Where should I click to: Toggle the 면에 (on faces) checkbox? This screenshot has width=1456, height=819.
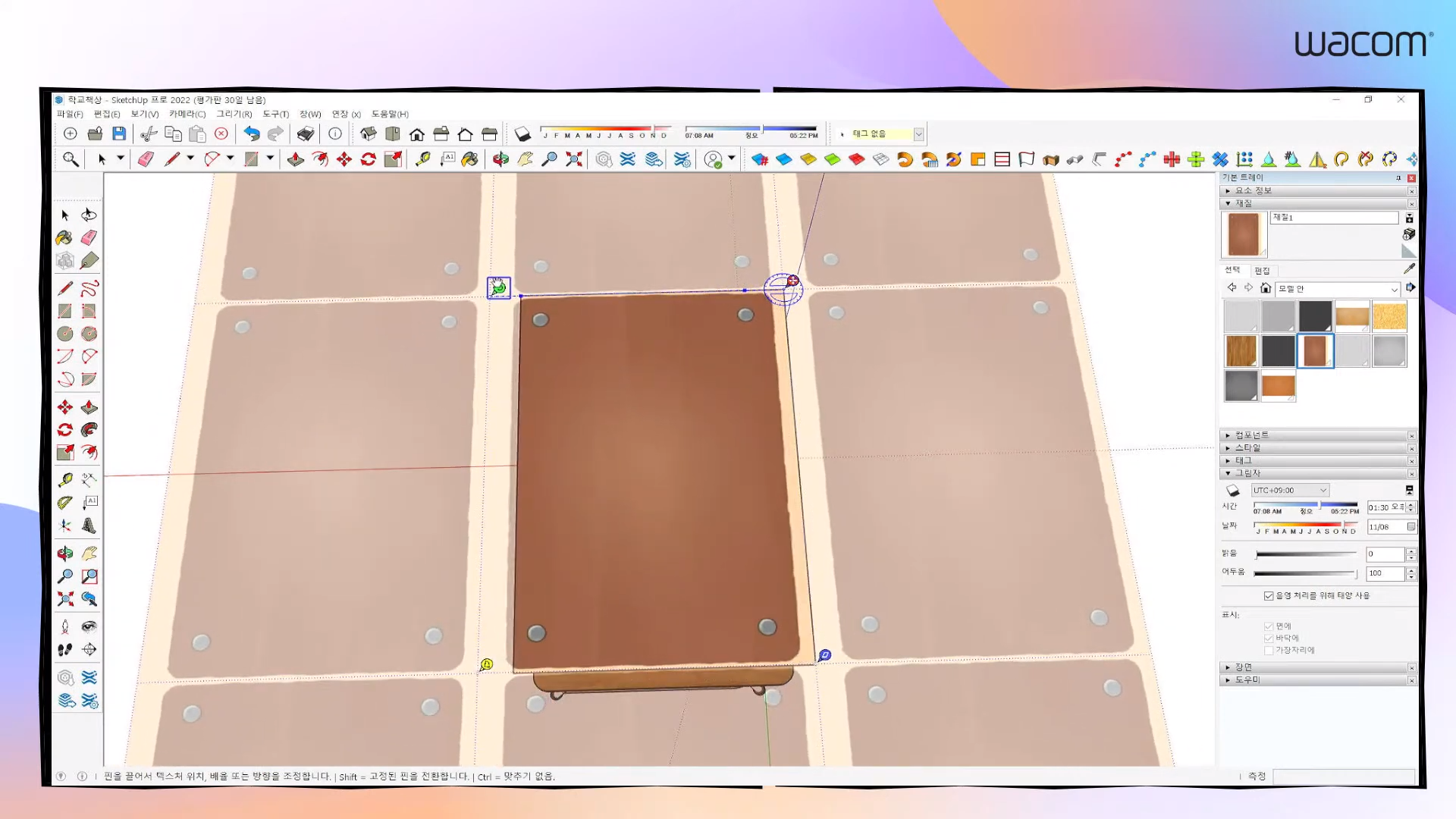[x=1269, y=626]
